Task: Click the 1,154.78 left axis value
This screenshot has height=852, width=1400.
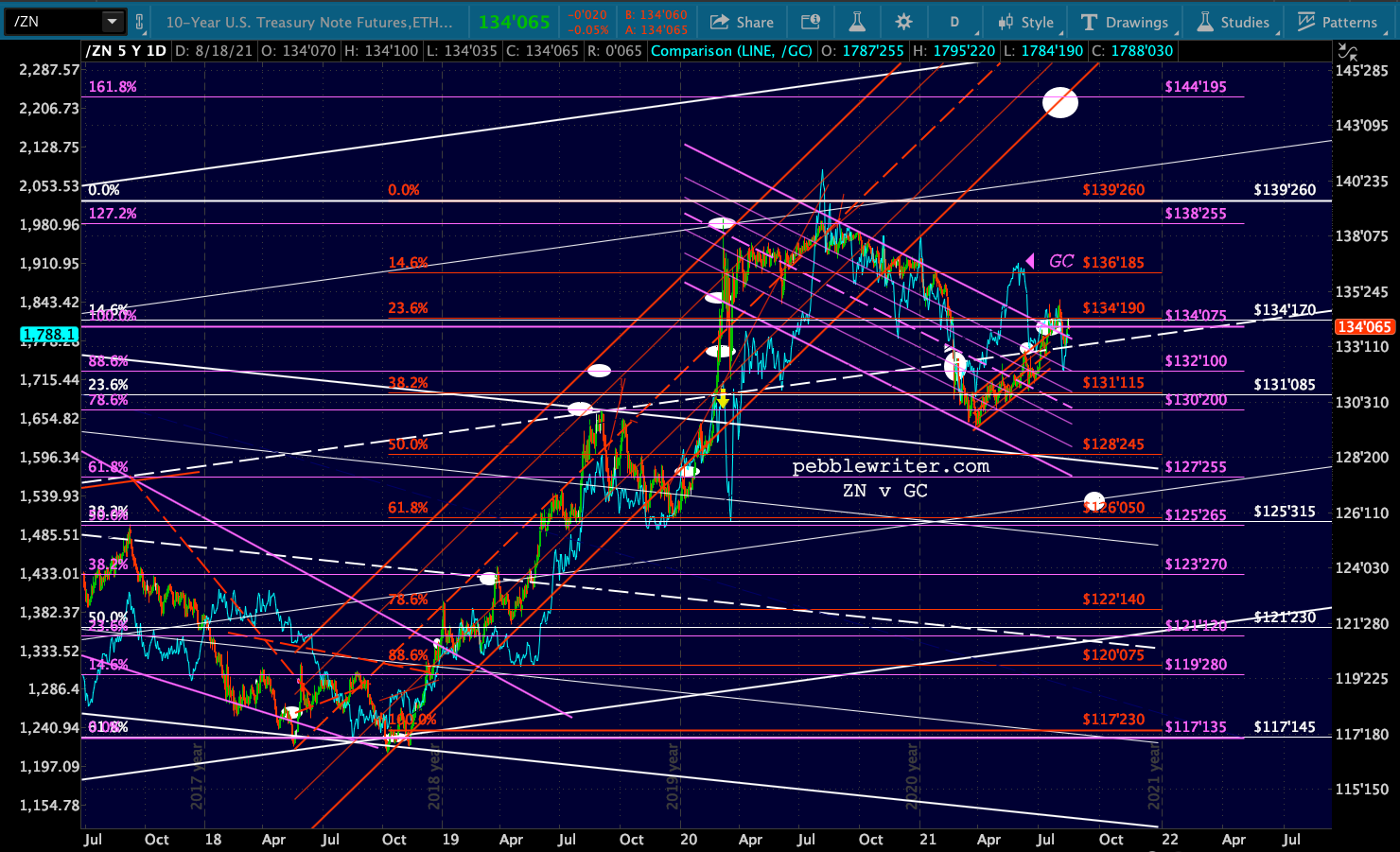Action: click(x=49, y=806)
